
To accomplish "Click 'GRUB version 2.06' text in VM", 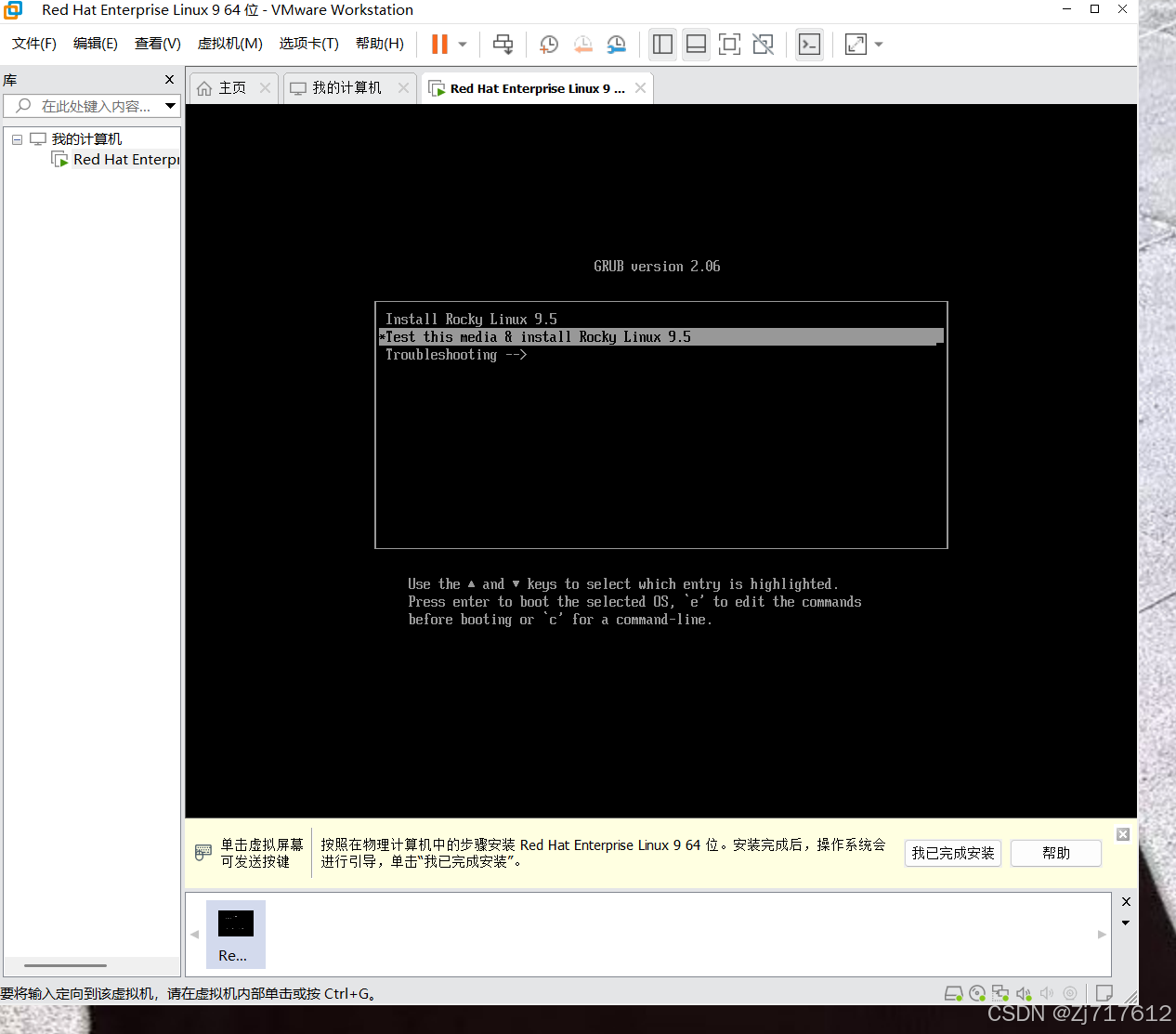I will click(657, 267).
